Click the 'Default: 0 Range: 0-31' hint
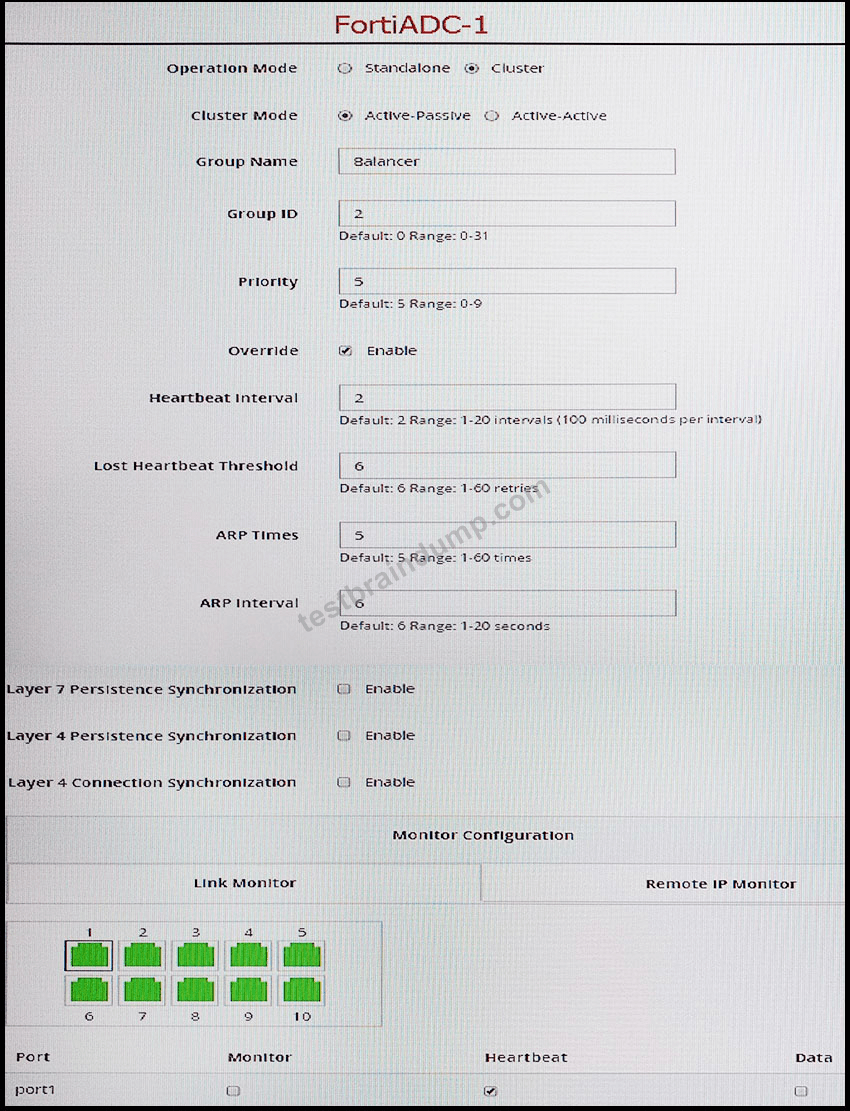Image resolution: width=850 pixels, height=1111 pixels. [414, 236]
